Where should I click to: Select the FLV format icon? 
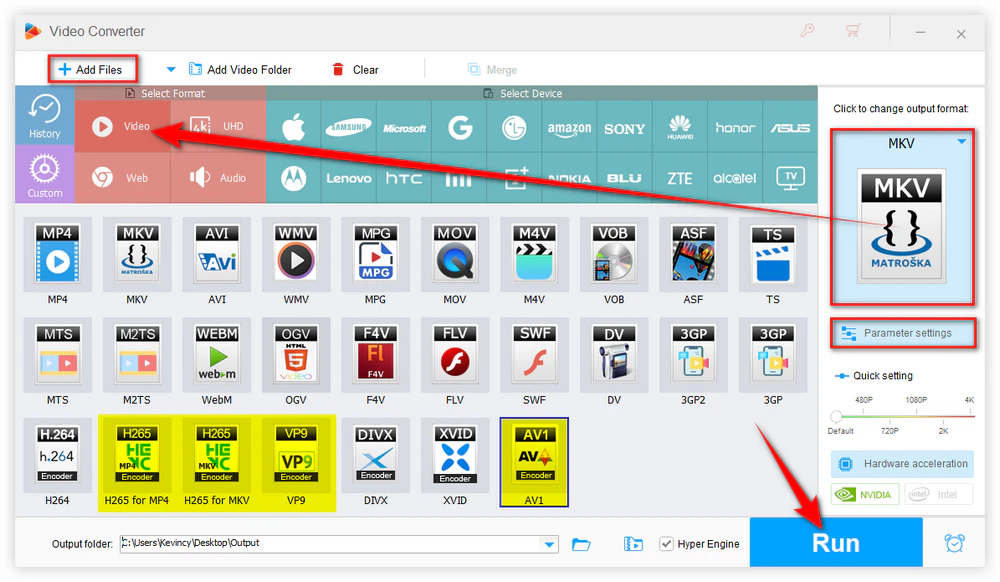[455, 355]
